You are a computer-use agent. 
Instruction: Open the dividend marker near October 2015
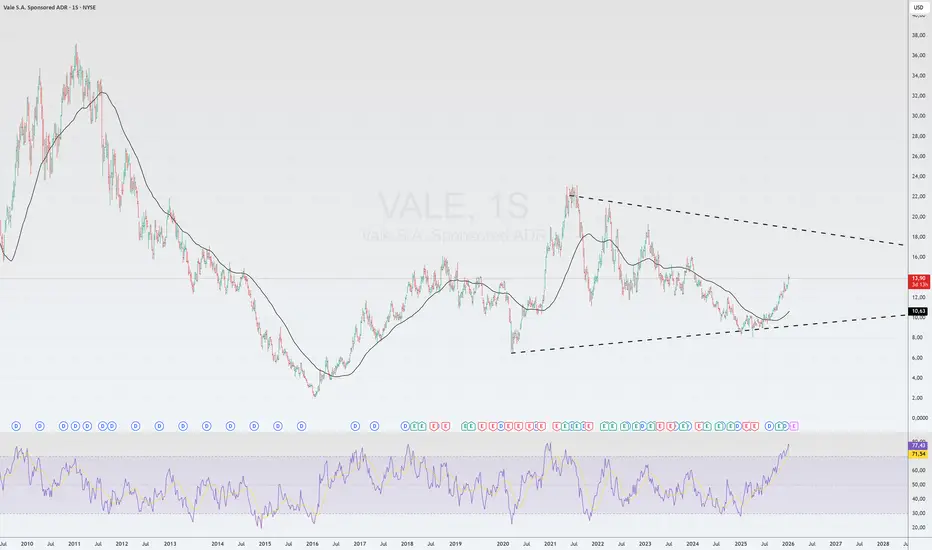pos(302,426)
